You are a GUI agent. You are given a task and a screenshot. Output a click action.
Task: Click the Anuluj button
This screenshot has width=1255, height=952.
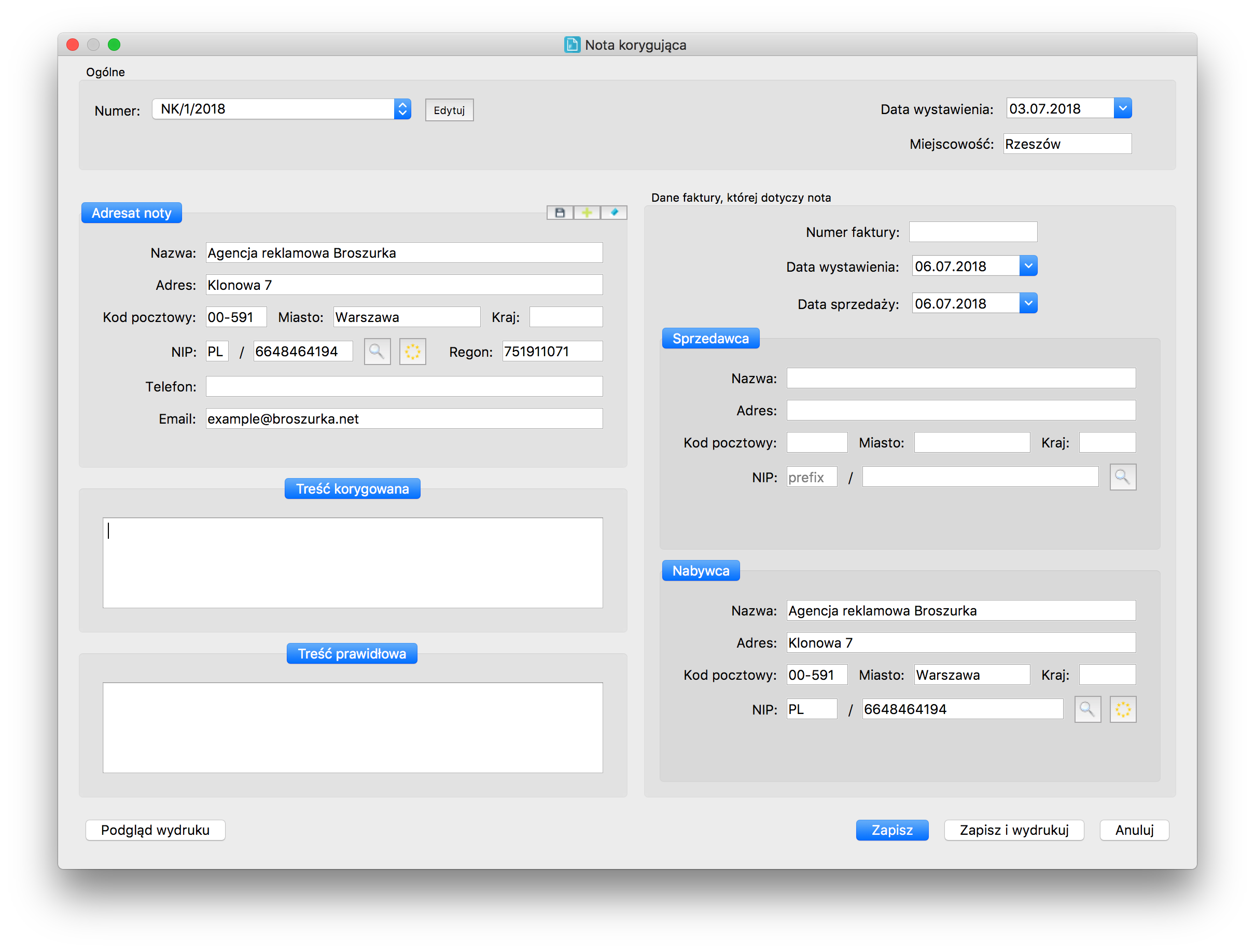1134,830
